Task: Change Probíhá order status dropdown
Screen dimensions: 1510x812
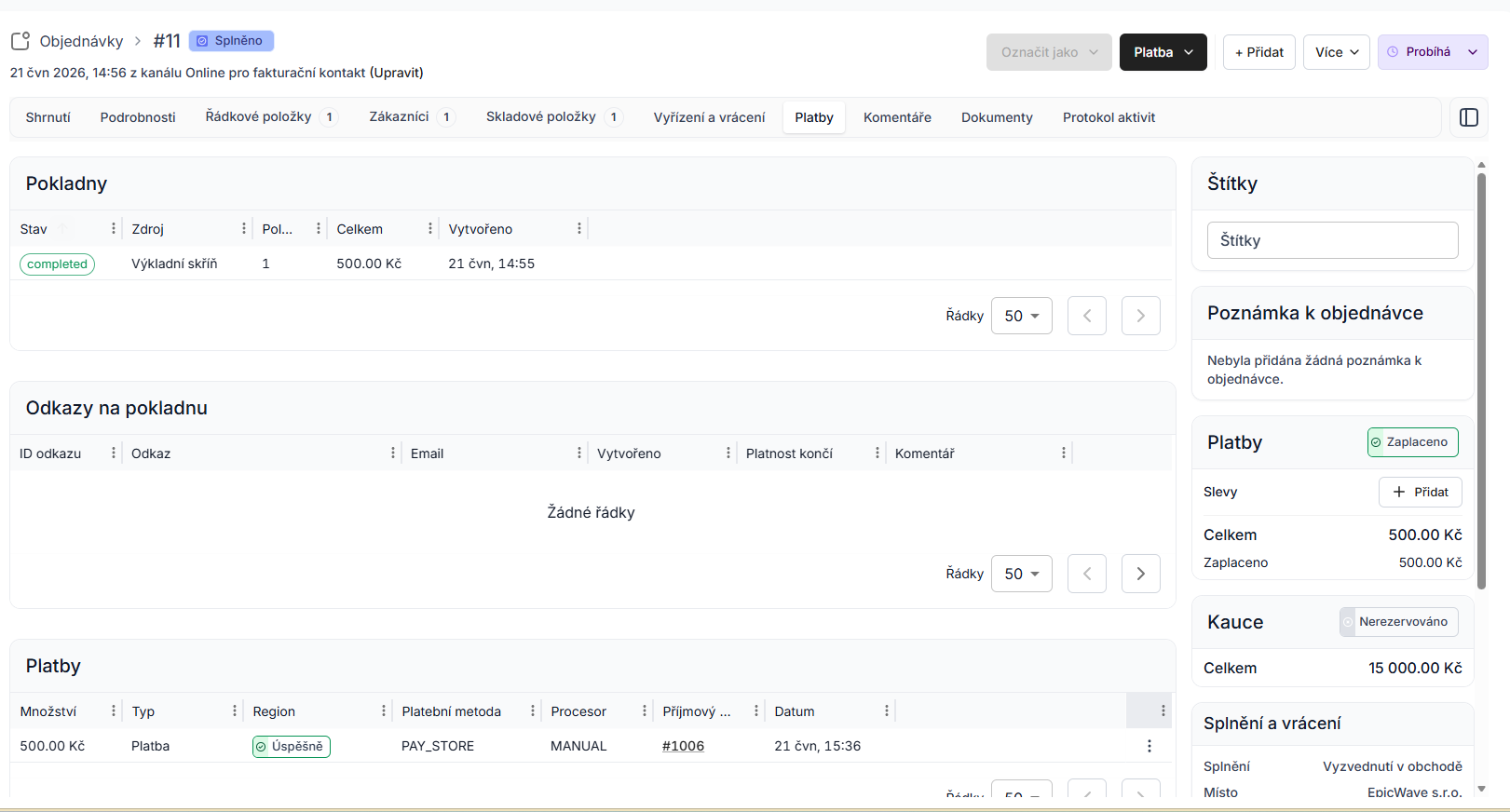Action: tap(1433, 52)
